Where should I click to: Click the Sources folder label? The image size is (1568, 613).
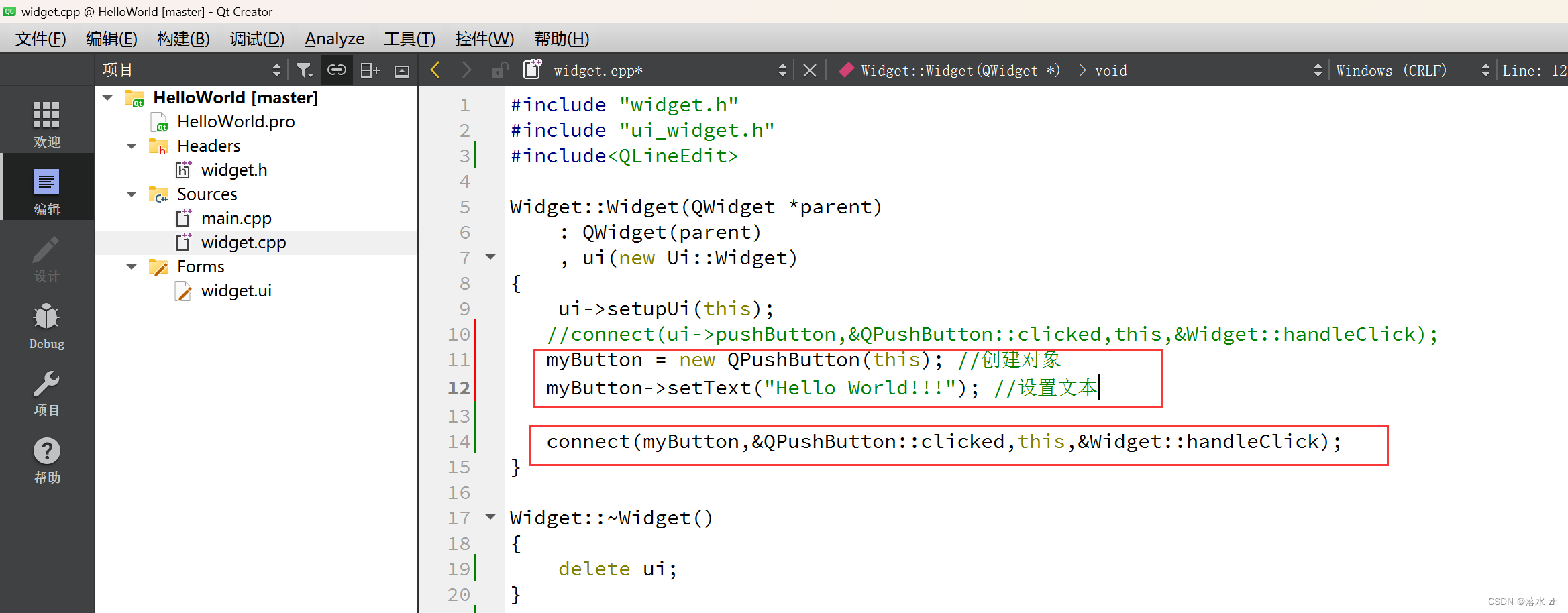coord(207,194)
